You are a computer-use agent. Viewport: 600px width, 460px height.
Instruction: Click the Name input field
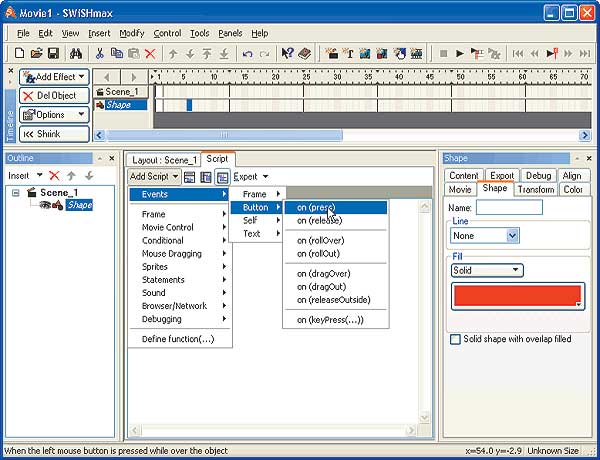(x=509, y=208)
